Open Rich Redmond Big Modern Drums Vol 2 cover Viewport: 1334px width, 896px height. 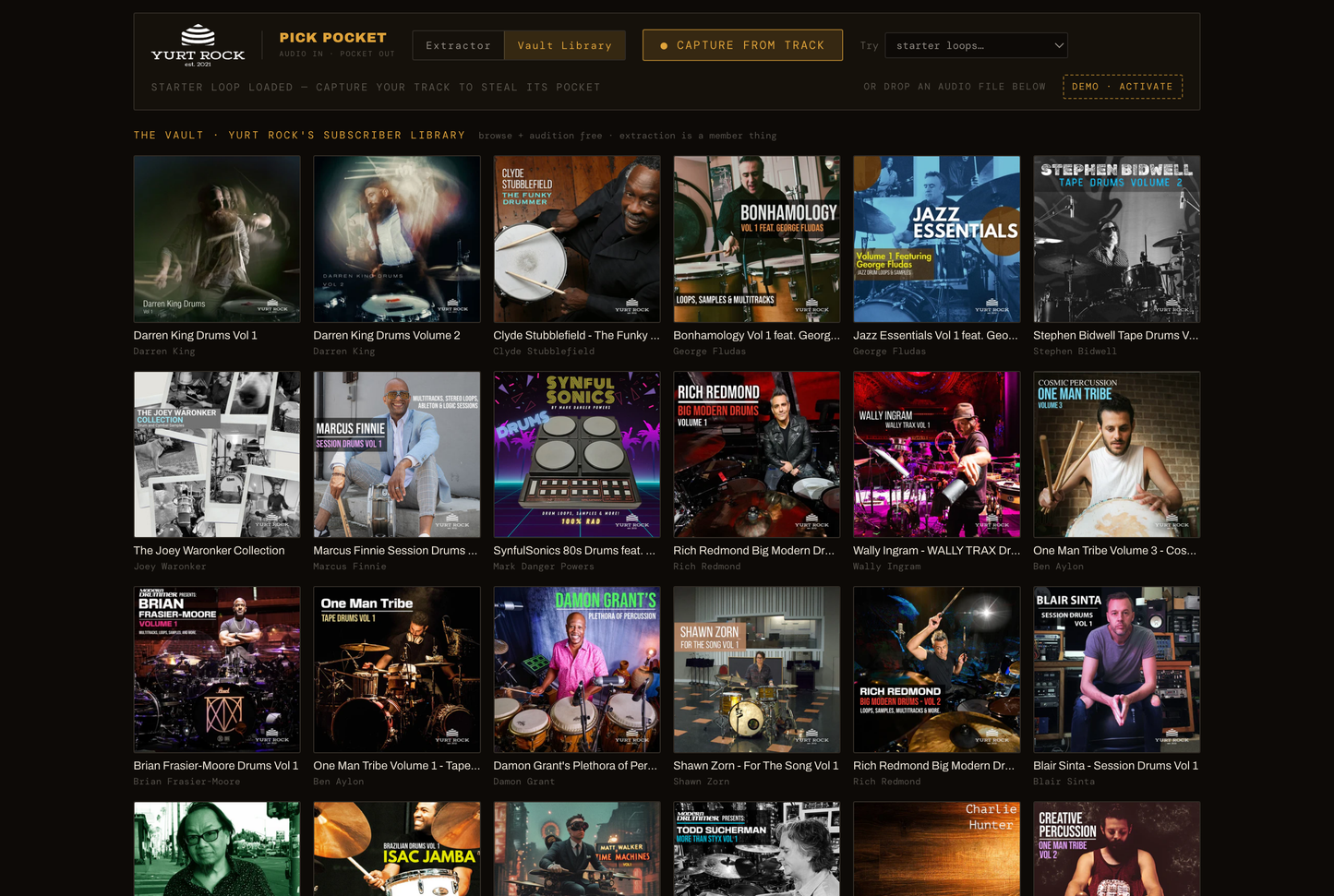click(937, 670)
